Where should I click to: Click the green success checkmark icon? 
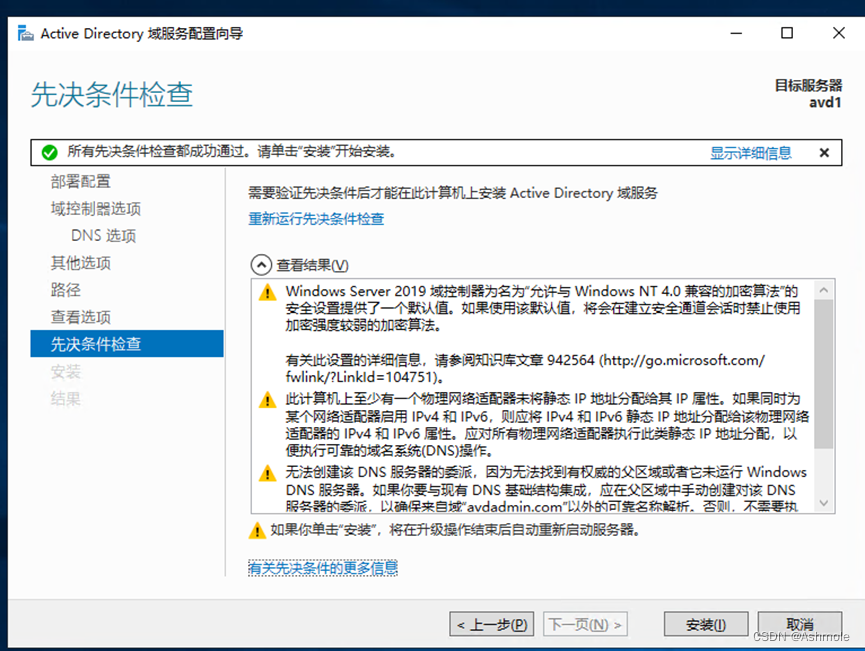point(50,152)
